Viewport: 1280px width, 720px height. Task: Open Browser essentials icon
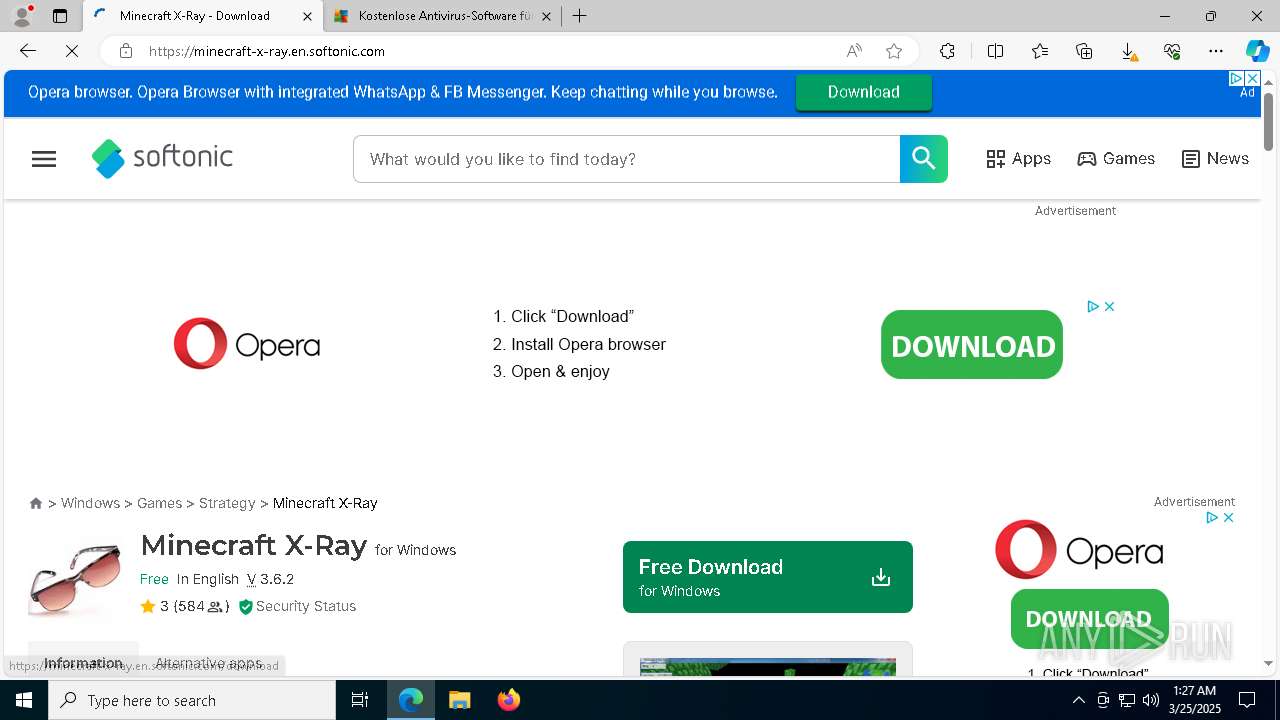coord(1172,51)
